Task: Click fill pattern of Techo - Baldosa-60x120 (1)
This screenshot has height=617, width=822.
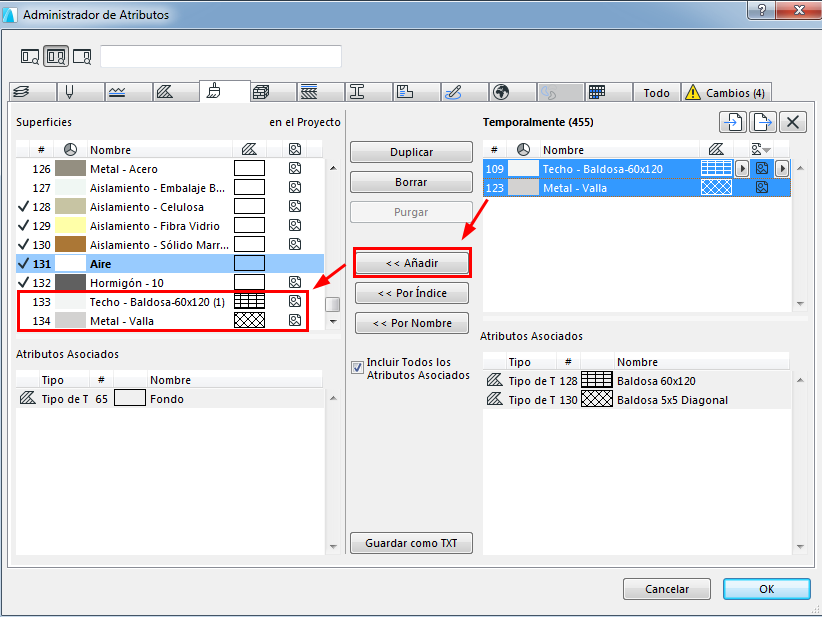Action: click(x=250, y=301)
